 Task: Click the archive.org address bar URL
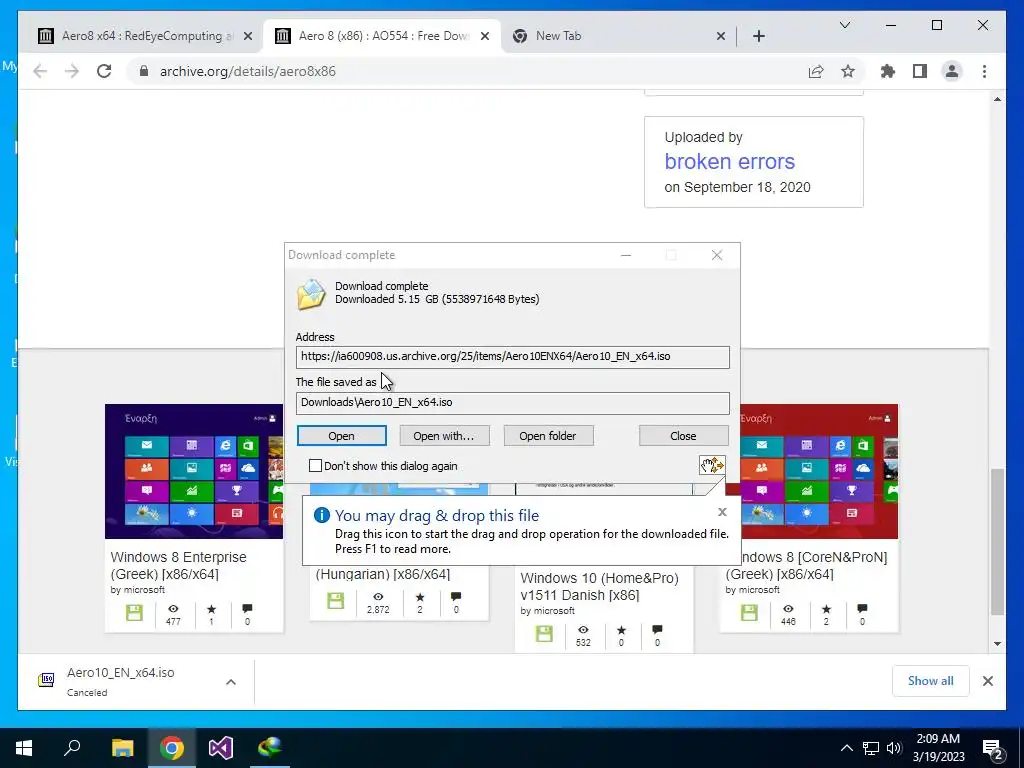(x=248, y=71)
